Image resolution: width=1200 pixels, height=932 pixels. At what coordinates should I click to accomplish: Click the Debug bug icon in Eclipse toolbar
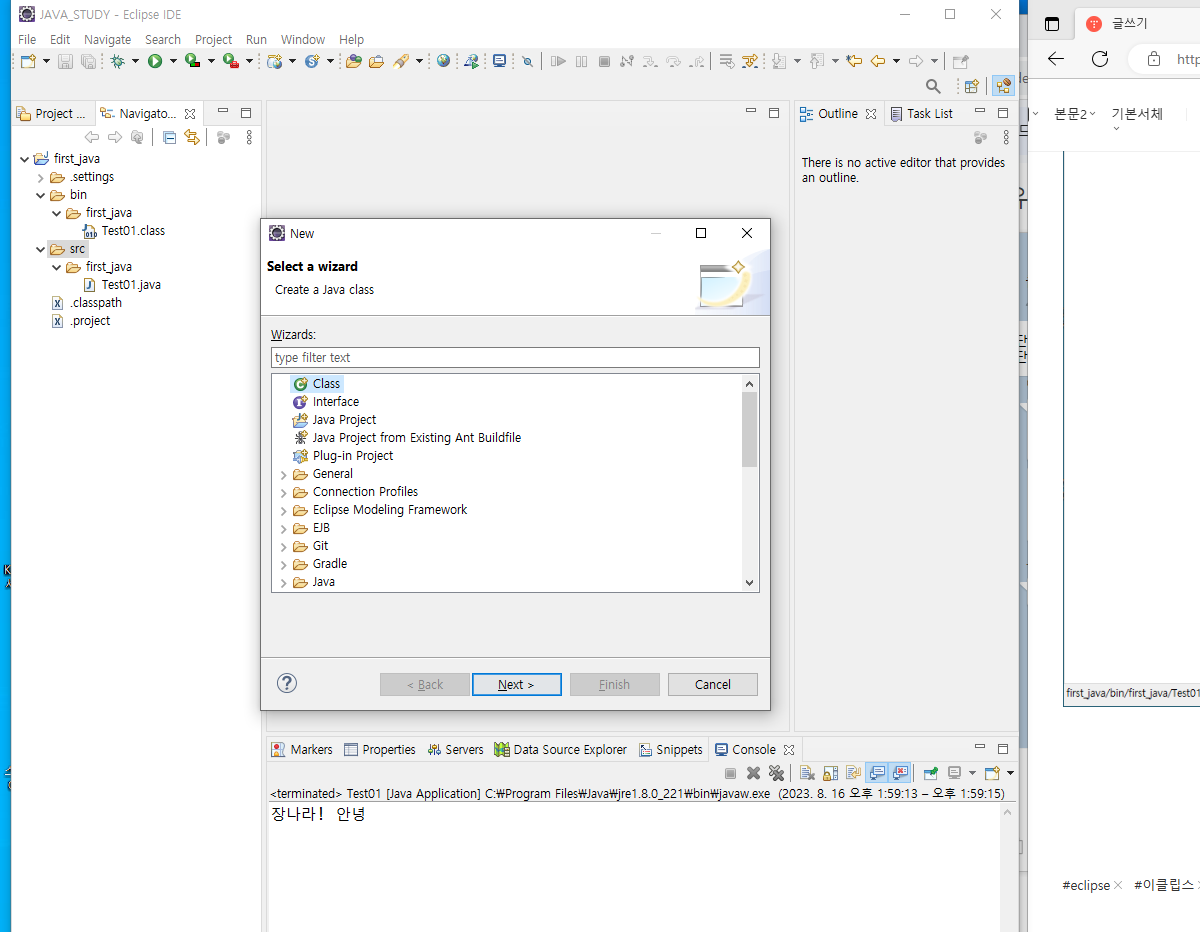[x=117, y=61]
